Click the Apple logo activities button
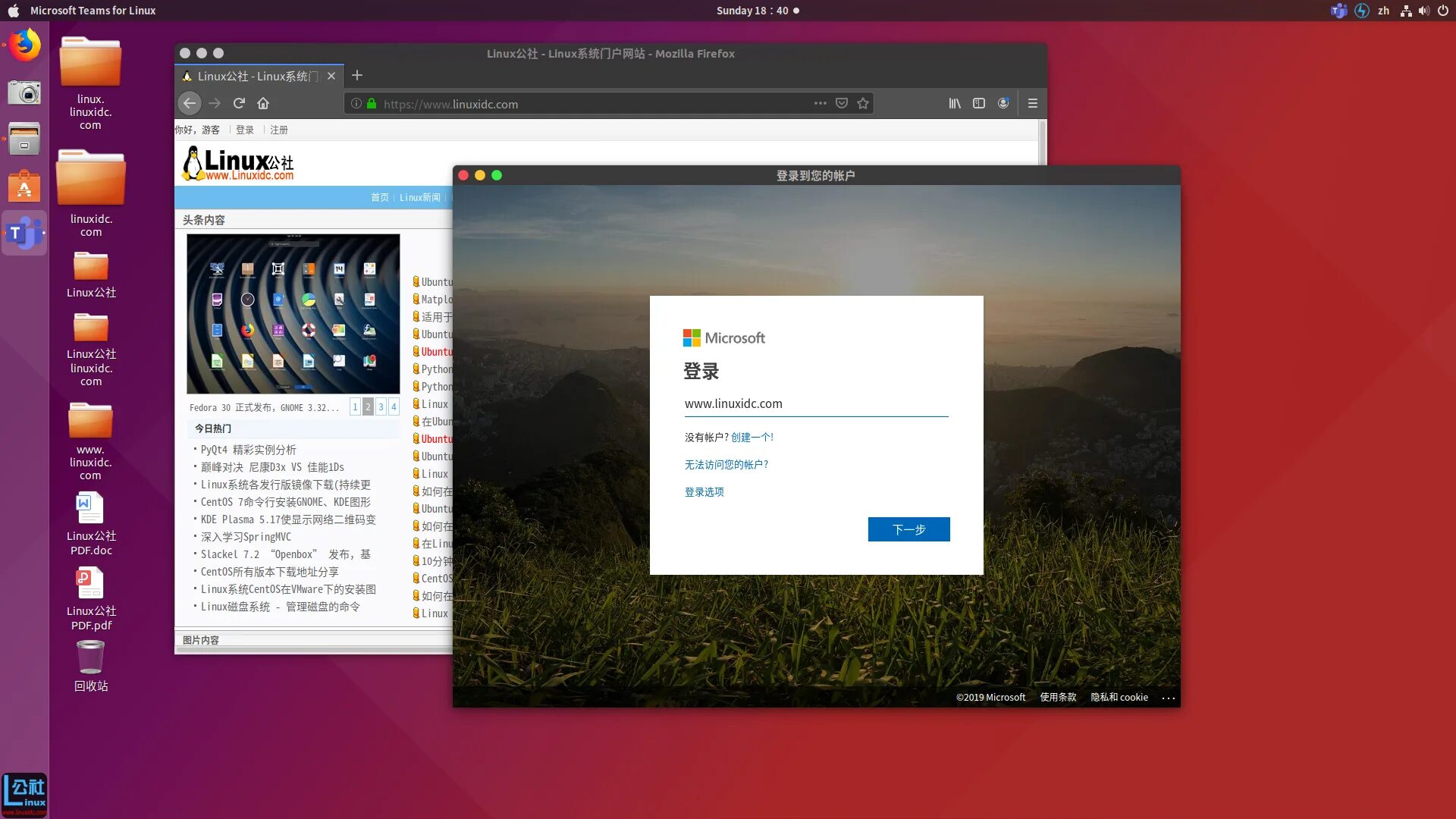The height and width of the screenshot is (819, 1456). [13, 11]
